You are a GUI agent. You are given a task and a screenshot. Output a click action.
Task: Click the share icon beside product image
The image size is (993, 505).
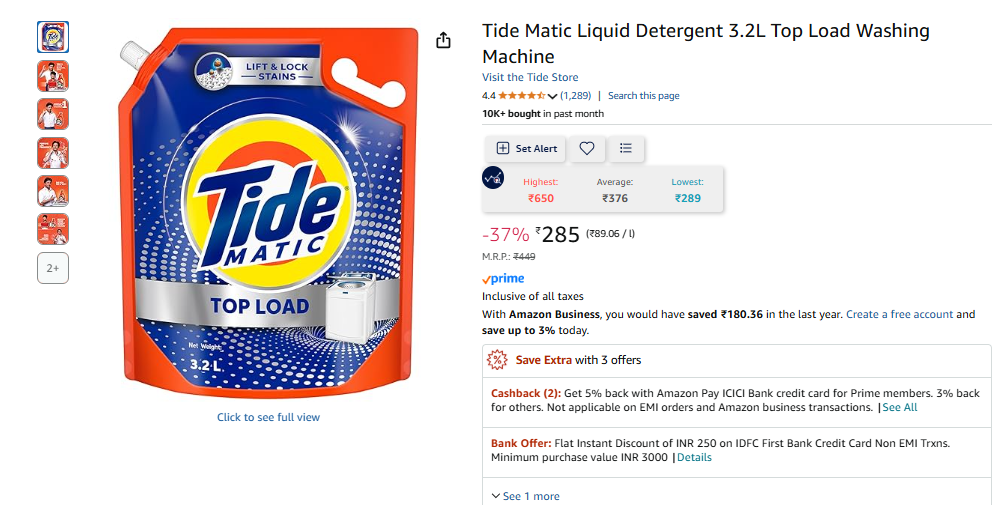[443, 40]
